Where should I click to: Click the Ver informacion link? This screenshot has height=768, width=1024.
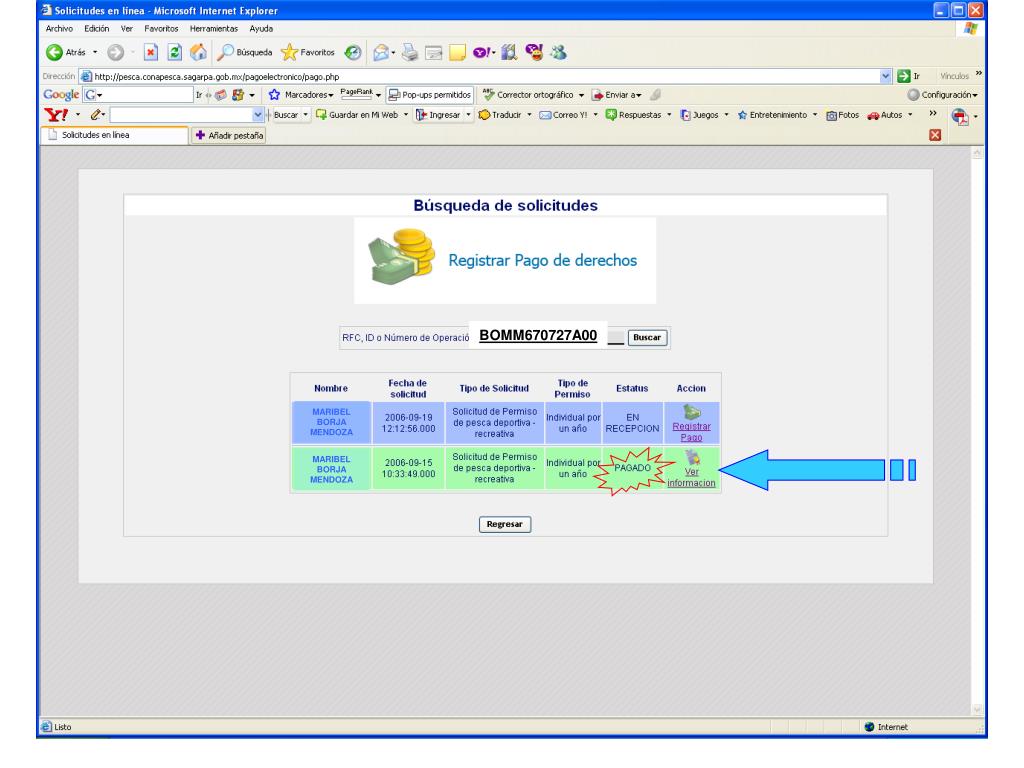692,477
